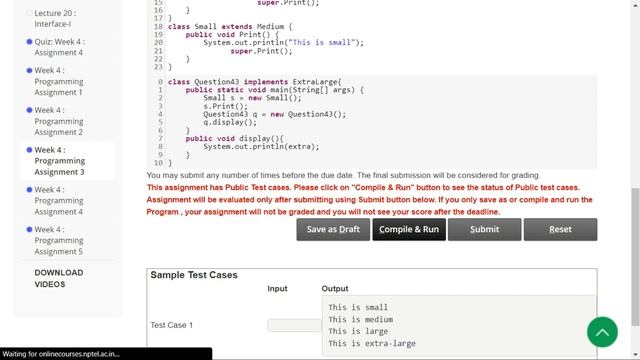Click the code line 'System.out.println(extra);'

(x=261, y=147)
